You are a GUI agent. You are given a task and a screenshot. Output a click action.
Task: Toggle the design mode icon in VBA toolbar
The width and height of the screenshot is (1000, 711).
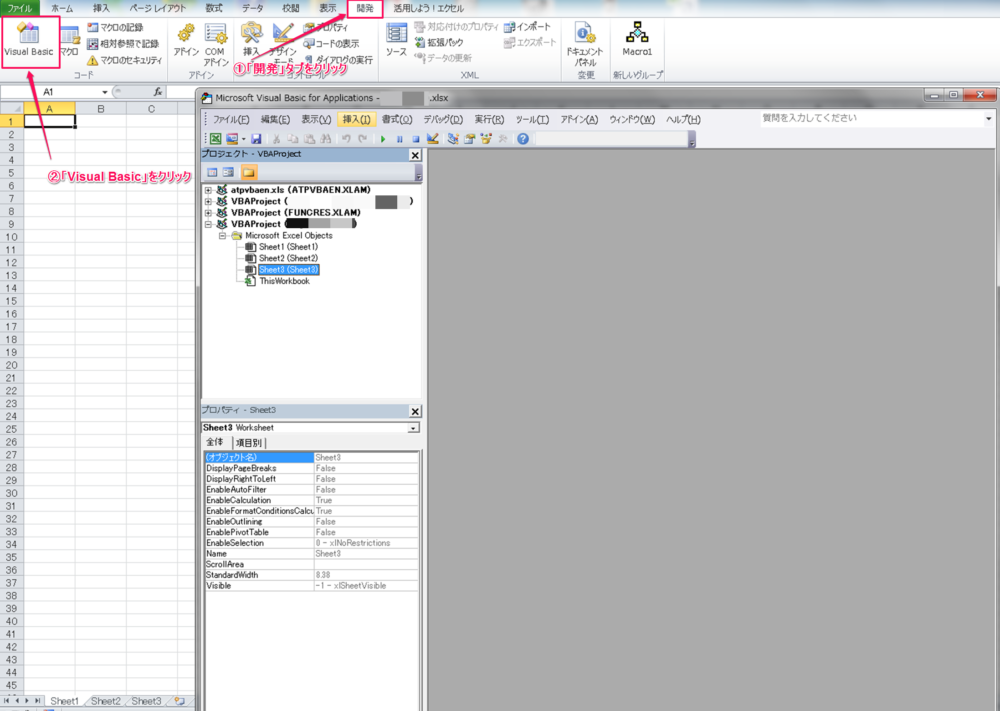click(x=432, y=139)
